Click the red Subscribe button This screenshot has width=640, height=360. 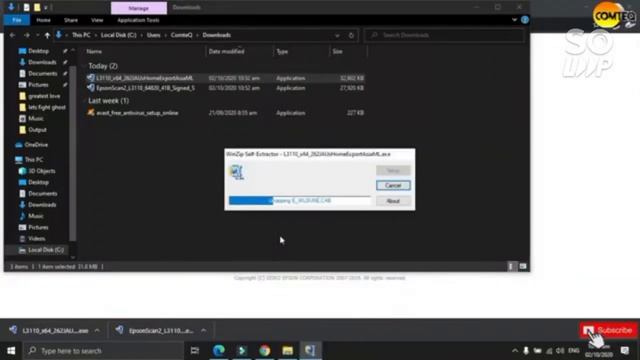(608, 330)
